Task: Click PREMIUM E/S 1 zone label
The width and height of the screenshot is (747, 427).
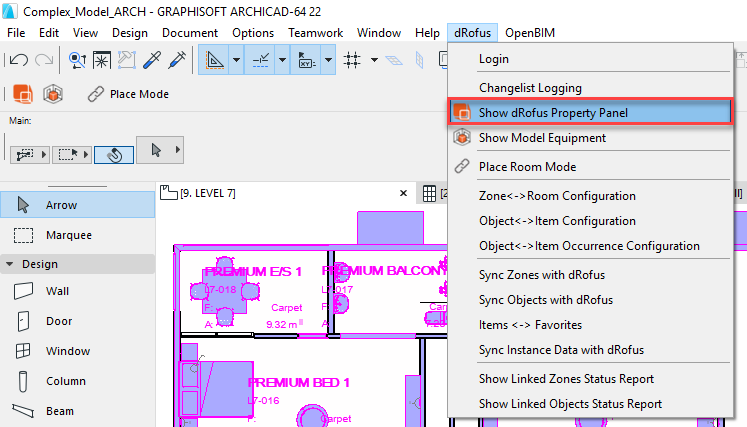Action: 253,272
